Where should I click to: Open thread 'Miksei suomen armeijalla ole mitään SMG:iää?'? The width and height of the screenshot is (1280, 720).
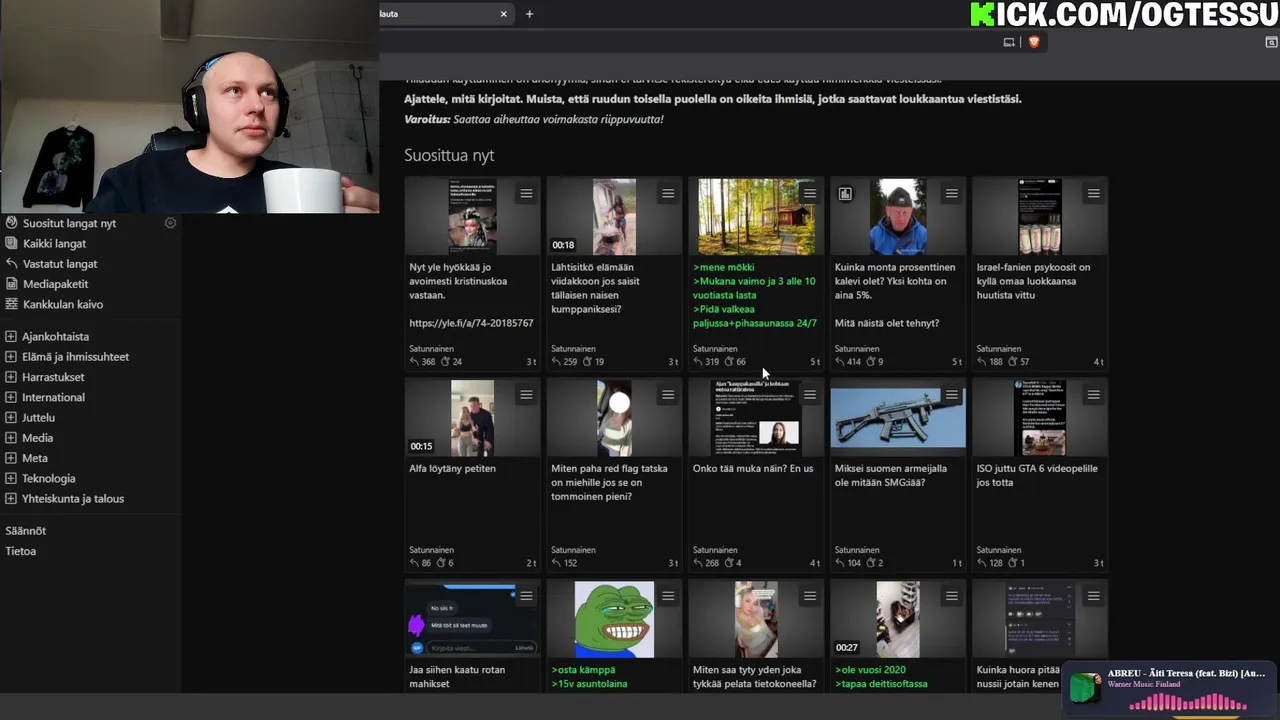891,475
